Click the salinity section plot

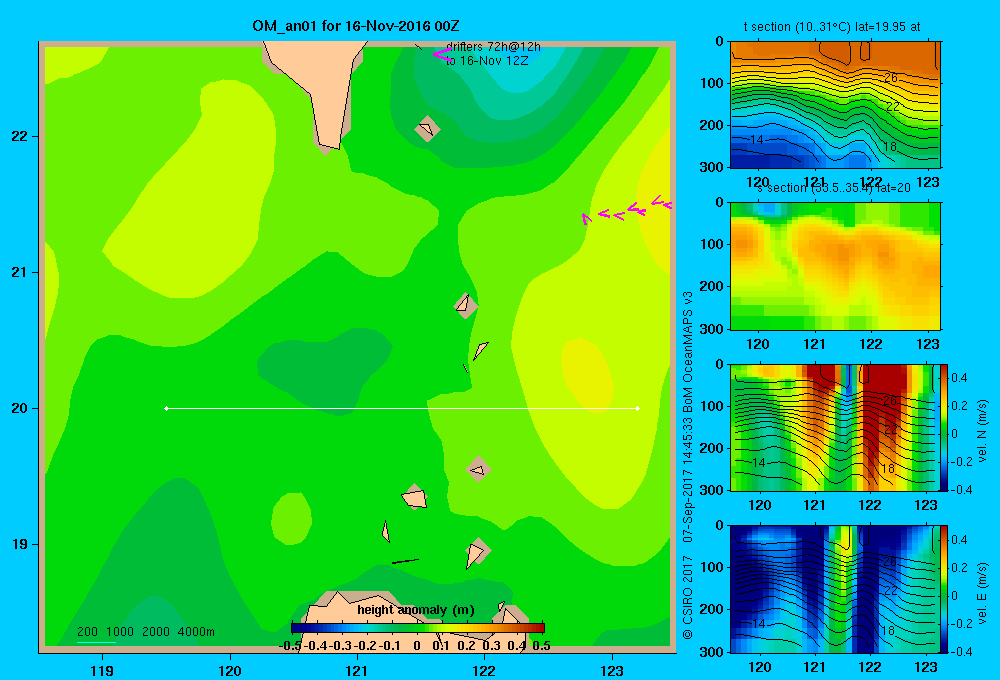(835, 266)
